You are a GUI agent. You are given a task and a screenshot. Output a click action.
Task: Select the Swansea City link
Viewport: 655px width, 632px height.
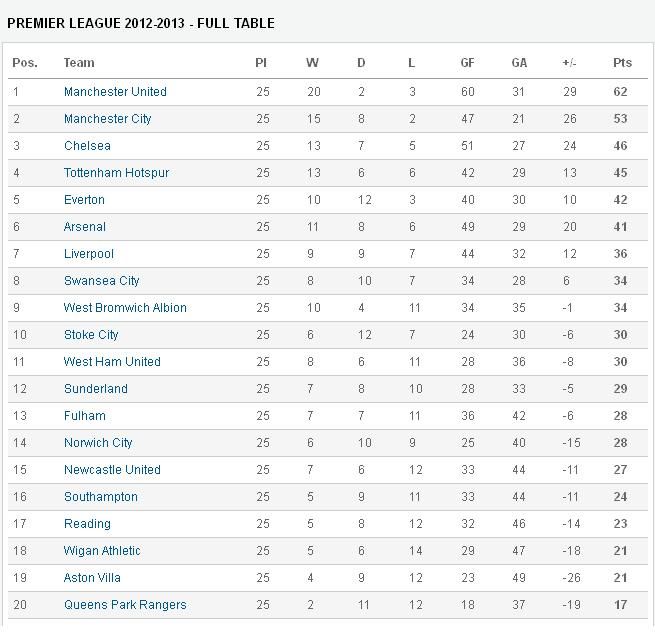point(101,281)
